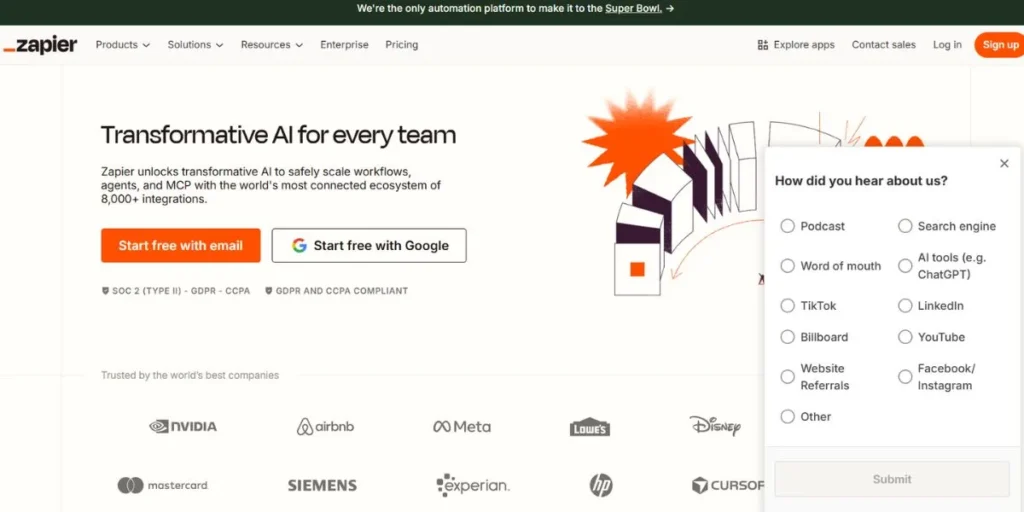Click 'How did you hear about us?' text

tap(861, 181)
